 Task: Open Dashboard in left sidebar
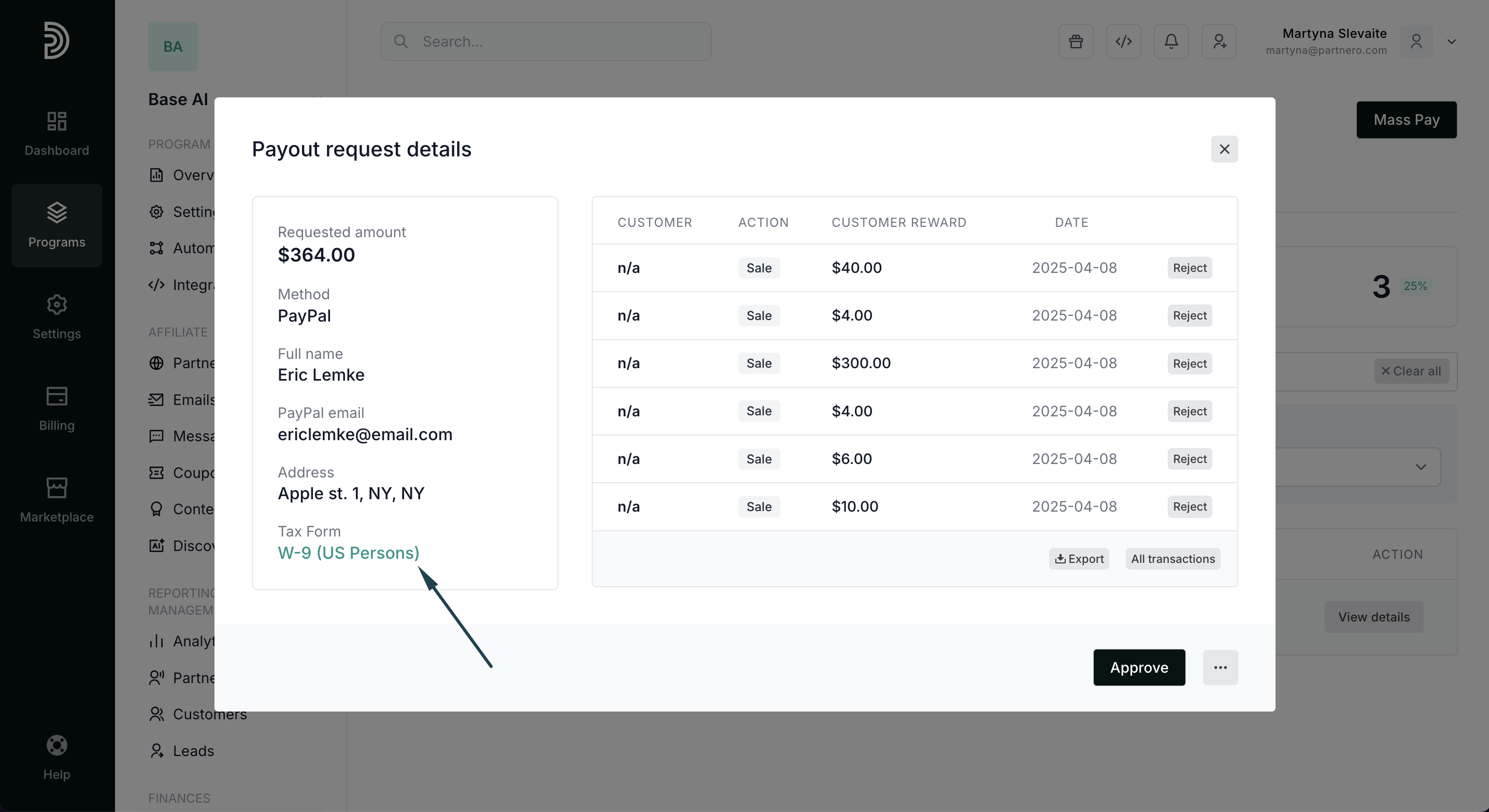coord(56,134)
